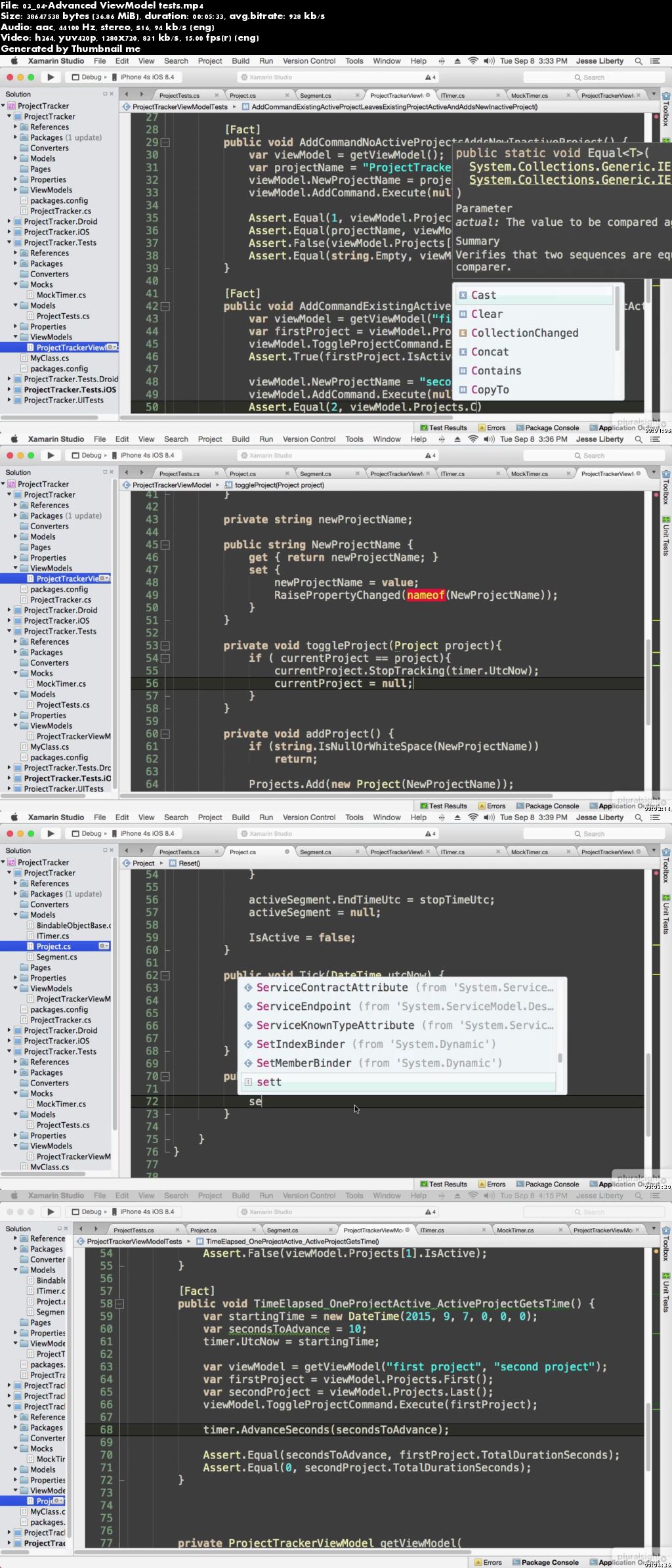
Task: Open the Unit Tests side pad in the 3:36 PM frame
Action: pos(665,535)
